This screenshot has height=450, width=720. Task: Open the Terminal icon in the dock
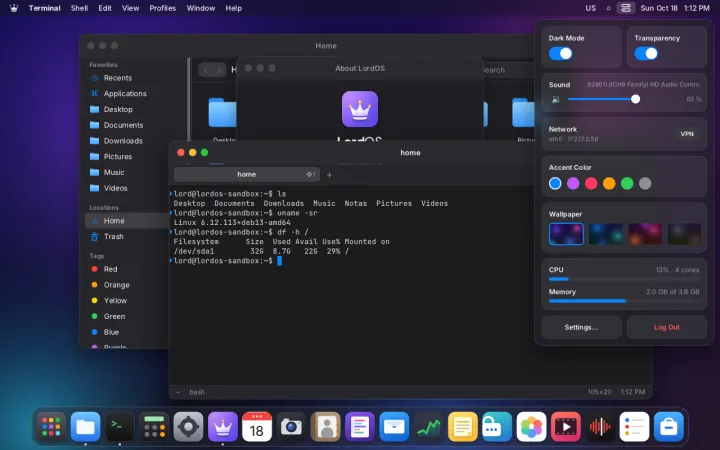[x=120, y=427]
